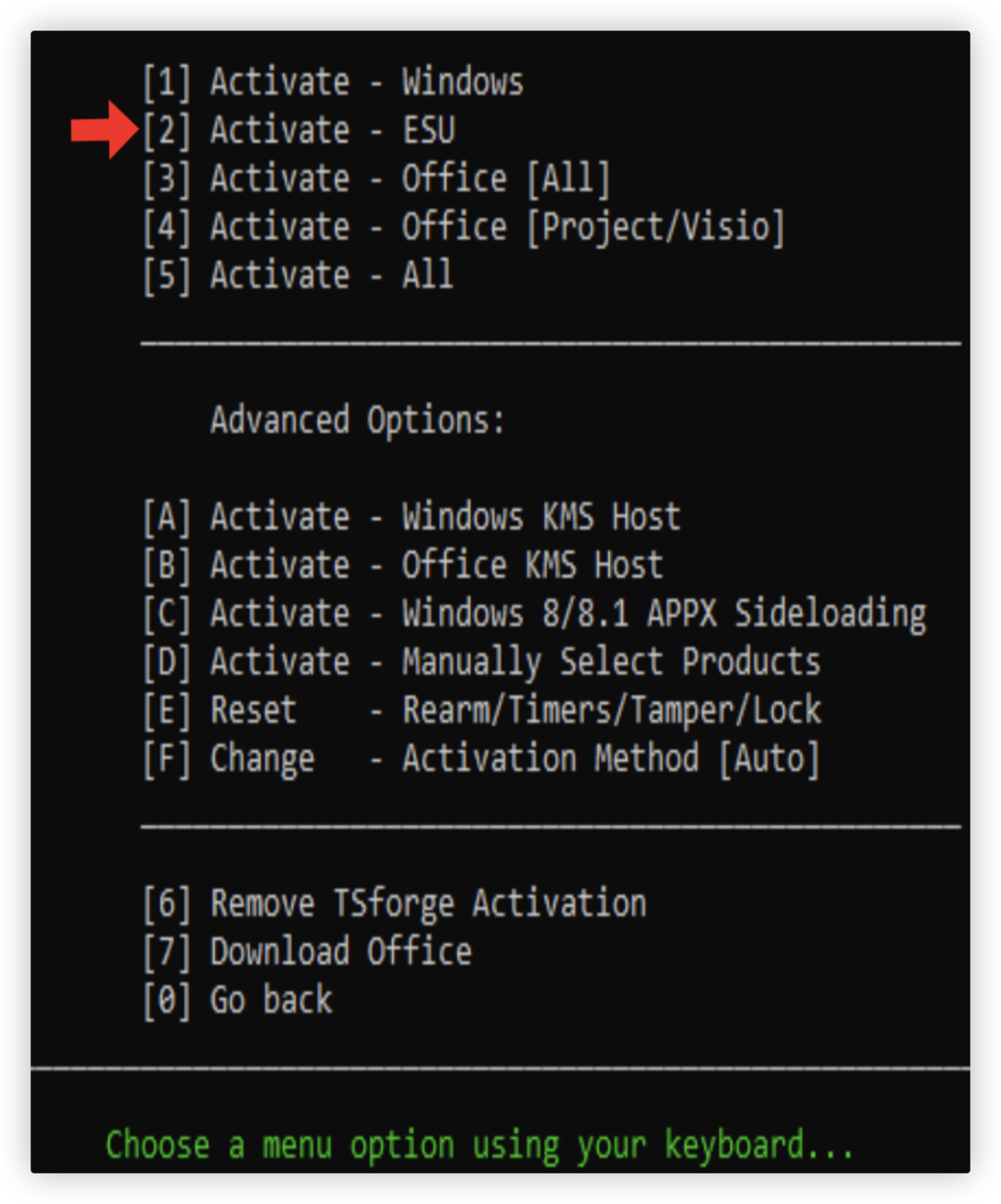Select Change Activation Method [Auto] option
1001x1204 pixels.
(481, 759)
